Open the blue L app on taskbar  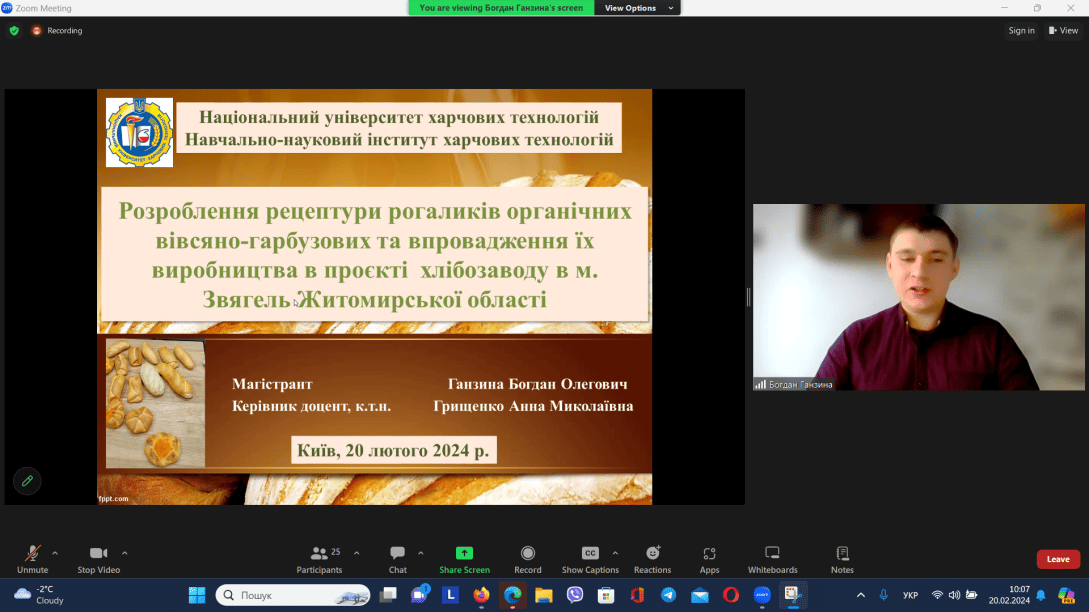(450, 595)
